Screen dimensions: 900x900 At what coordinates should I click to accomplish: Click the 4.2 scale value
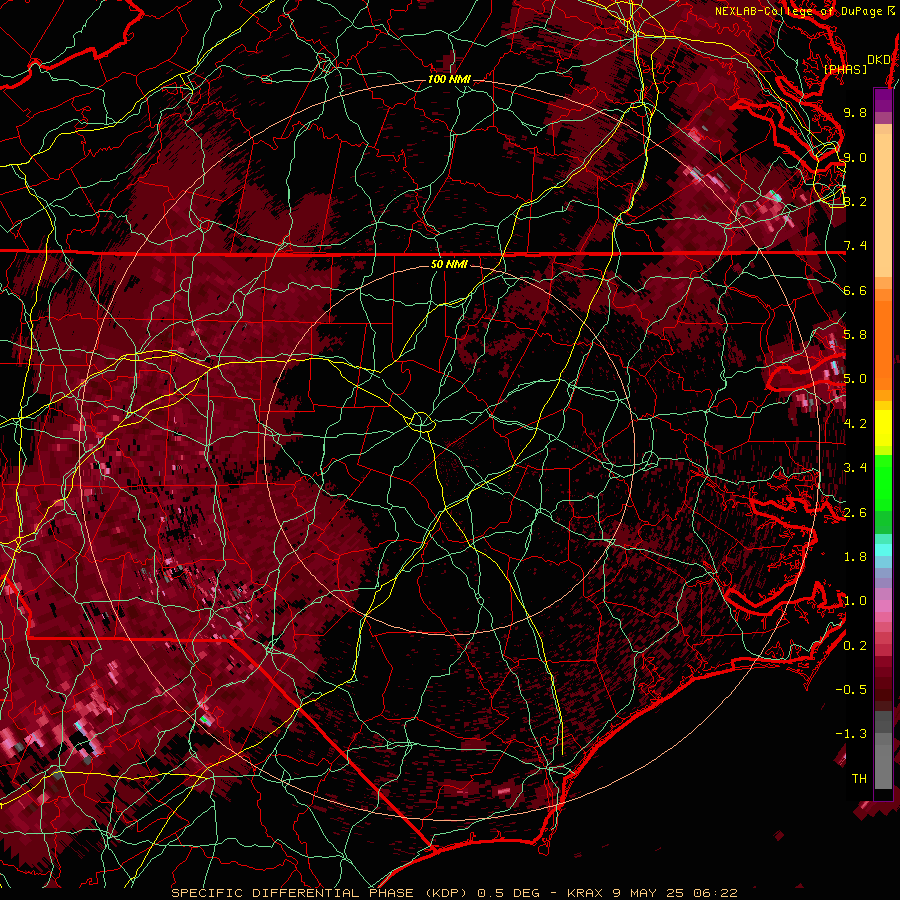855,424
